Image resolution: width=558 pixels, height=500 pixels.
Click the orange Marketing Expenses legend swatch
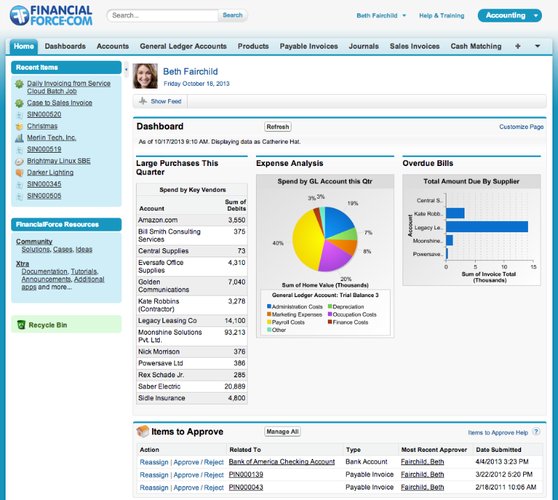(x=269, y=314)
